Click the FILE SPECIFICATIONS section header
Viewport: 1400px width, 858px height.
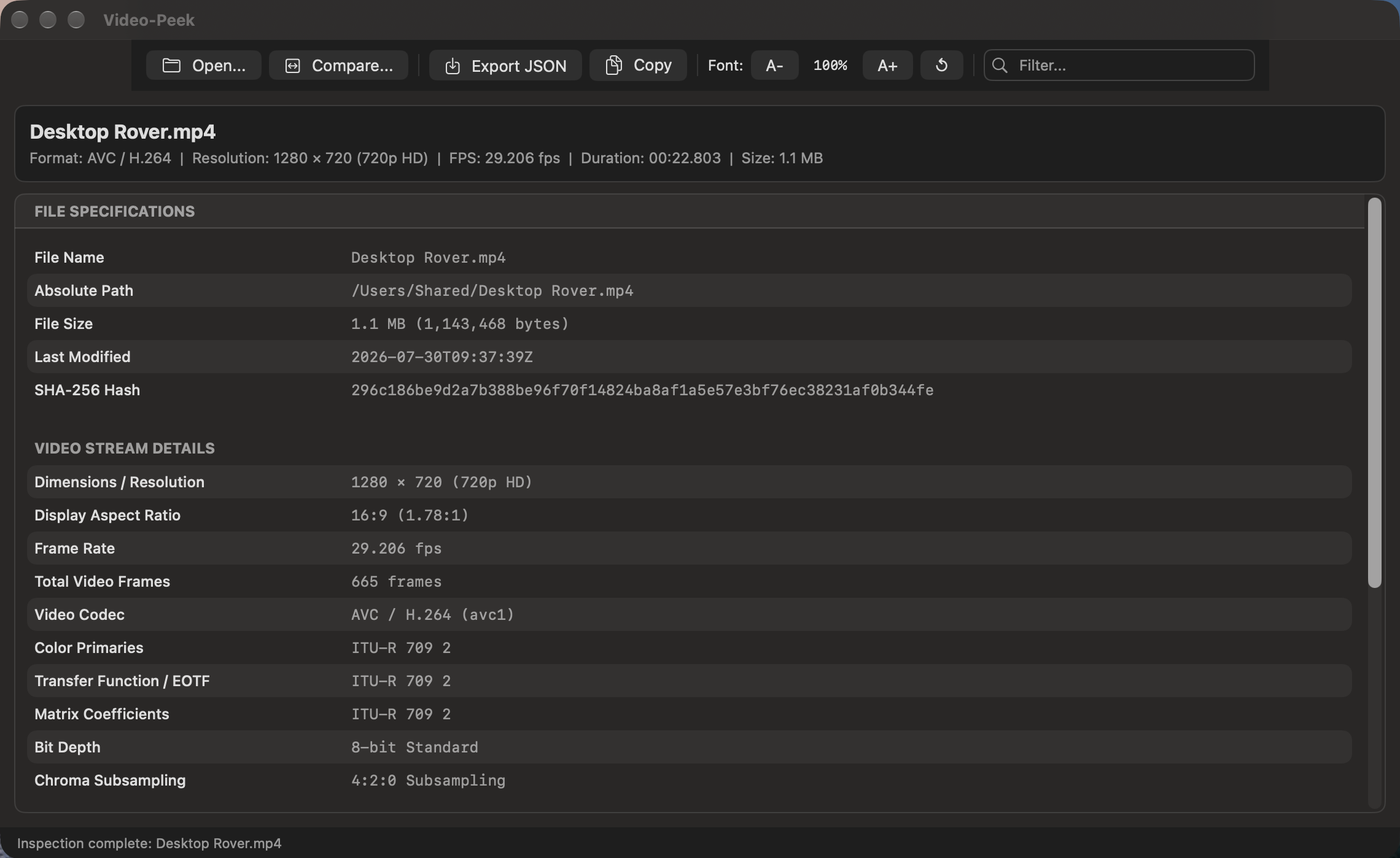(x=114, y=212)
